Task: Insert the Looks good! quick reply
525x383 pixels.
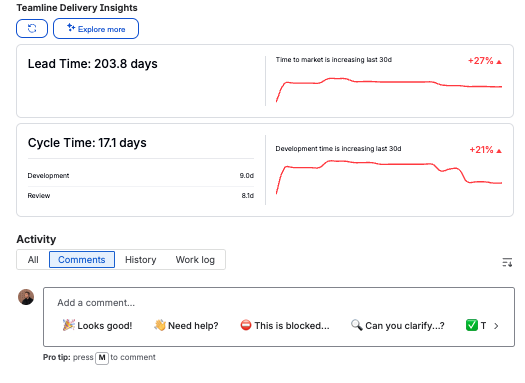Action: (97, 325)
